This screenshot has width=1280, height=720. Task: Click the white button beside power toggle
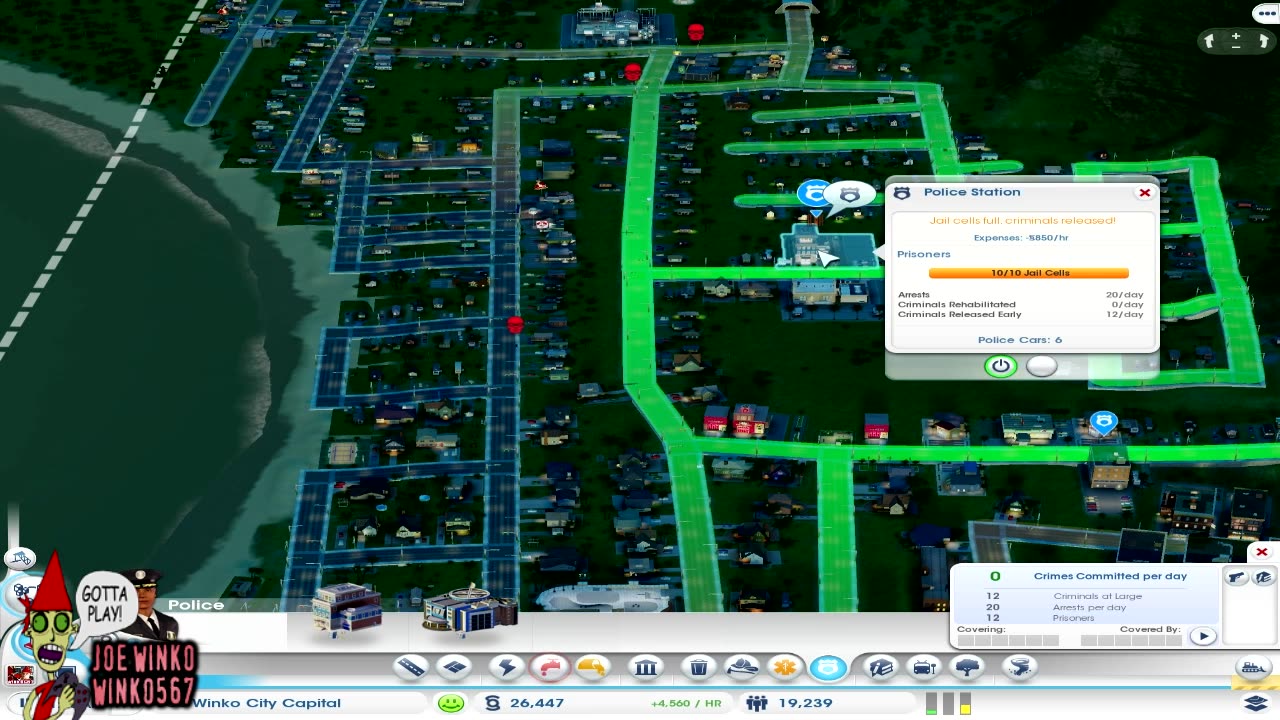(1042, 366)
